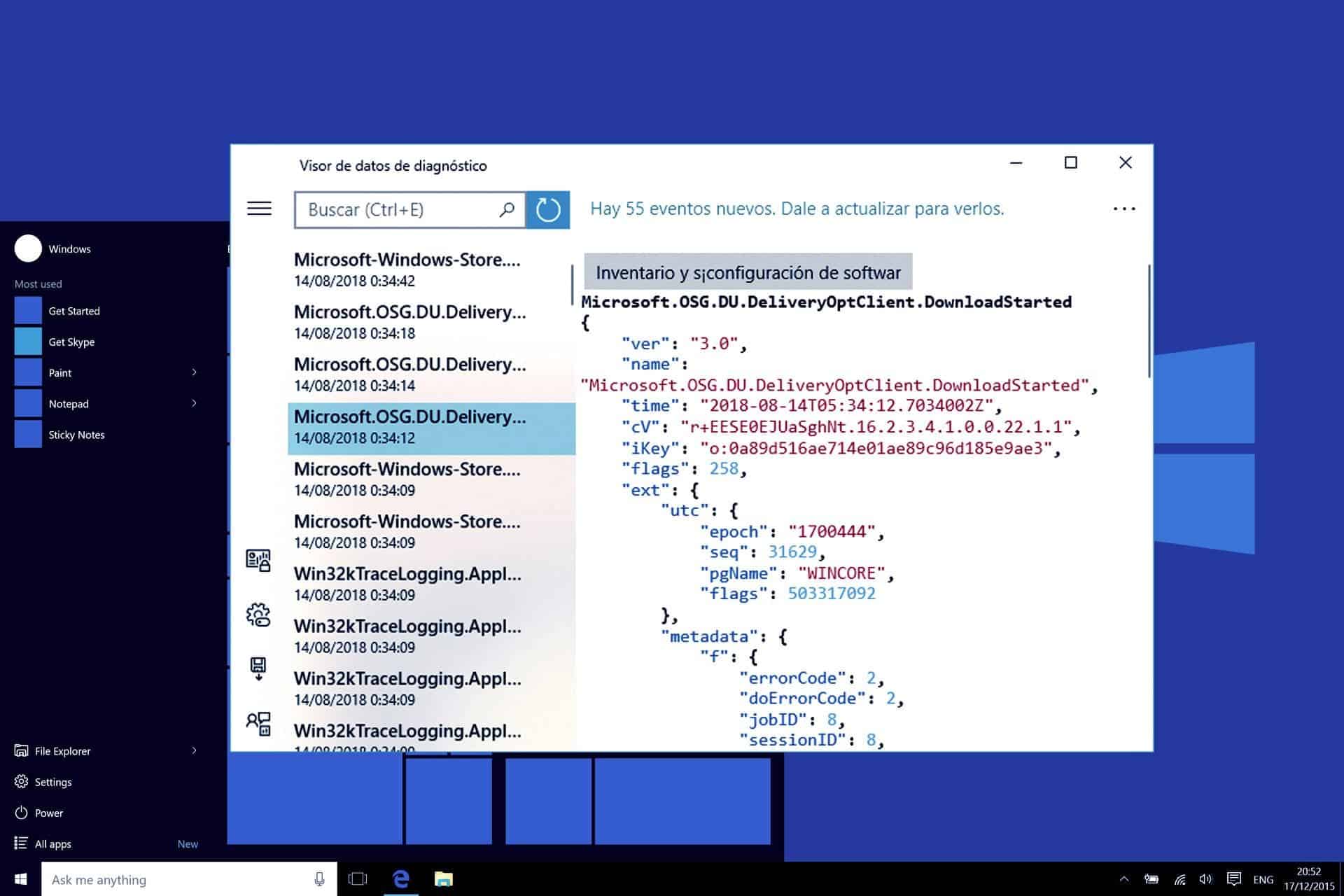Open the diagnostic data privacy settings icon
Image resolution: width=1344 pixels, height=896 pixels.
[259, 560]
